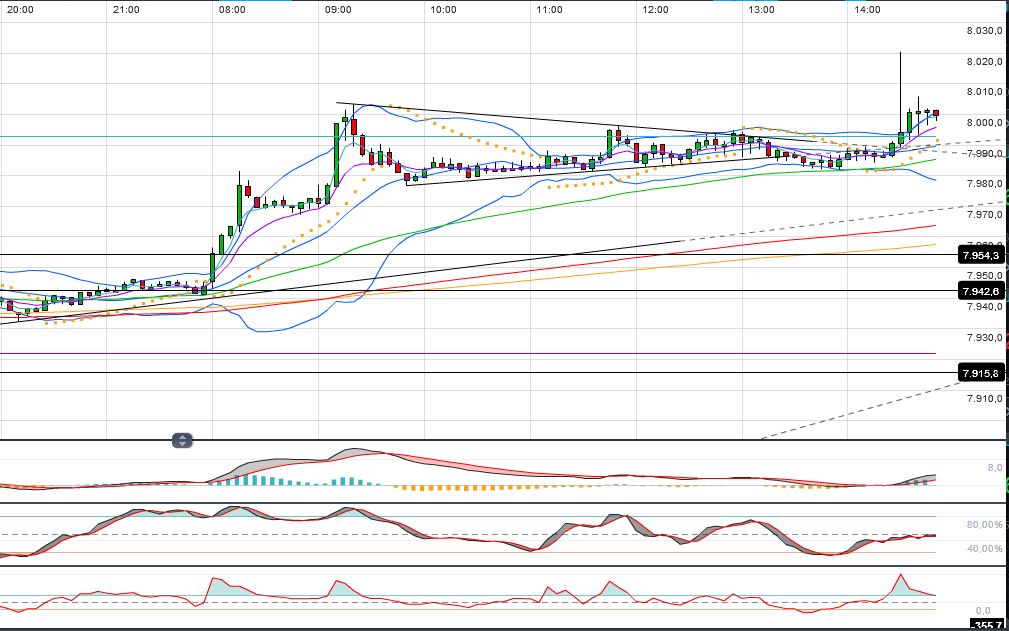Click the 8.020,0 price axis label
Image resolution: width=1009 pixels, height=631 pixels.
coord(985,62)
